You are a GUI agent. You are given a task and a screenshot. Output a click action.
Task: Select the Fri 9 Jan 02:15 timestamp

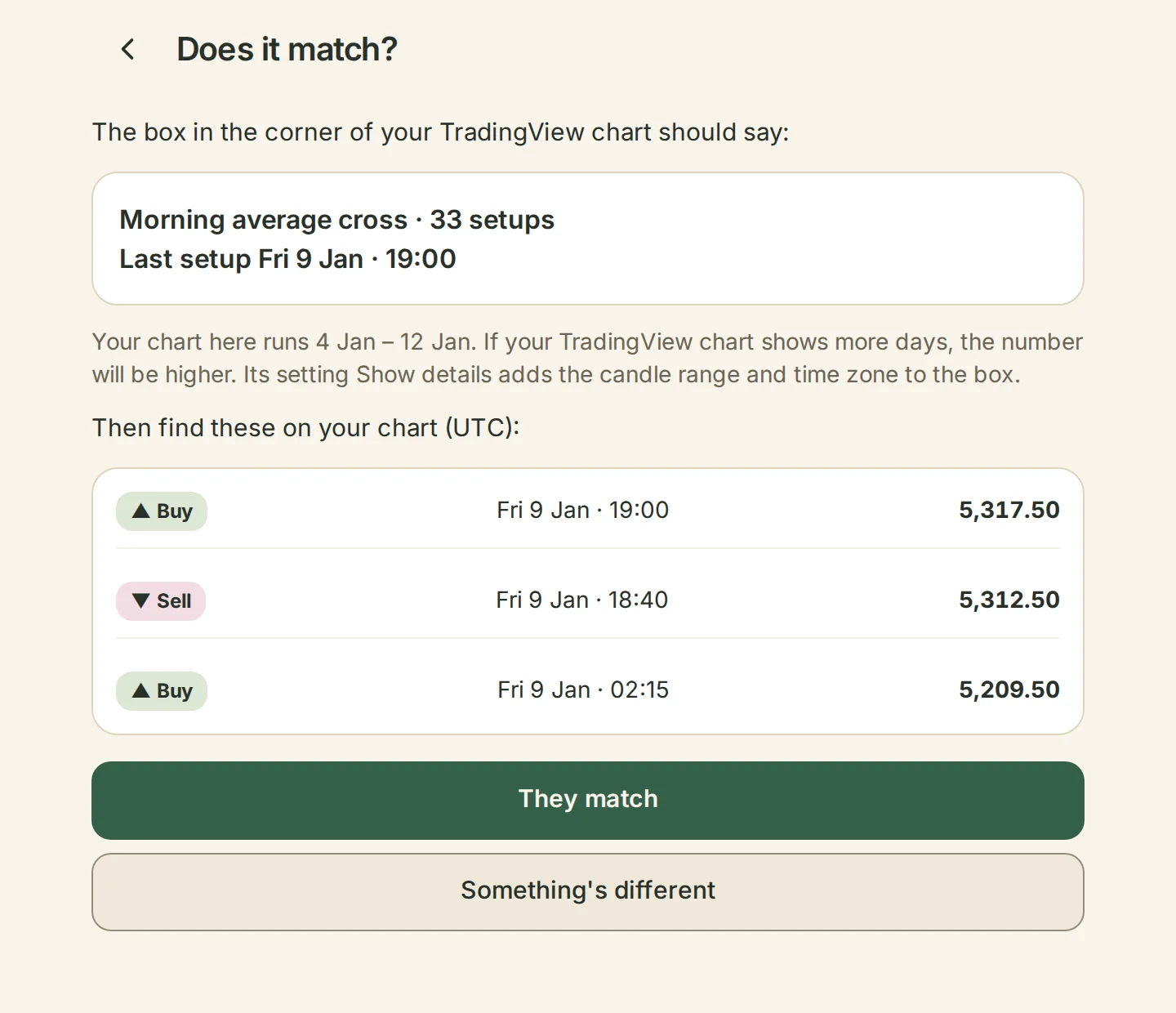pyautogui.click(x=583, y=689)
